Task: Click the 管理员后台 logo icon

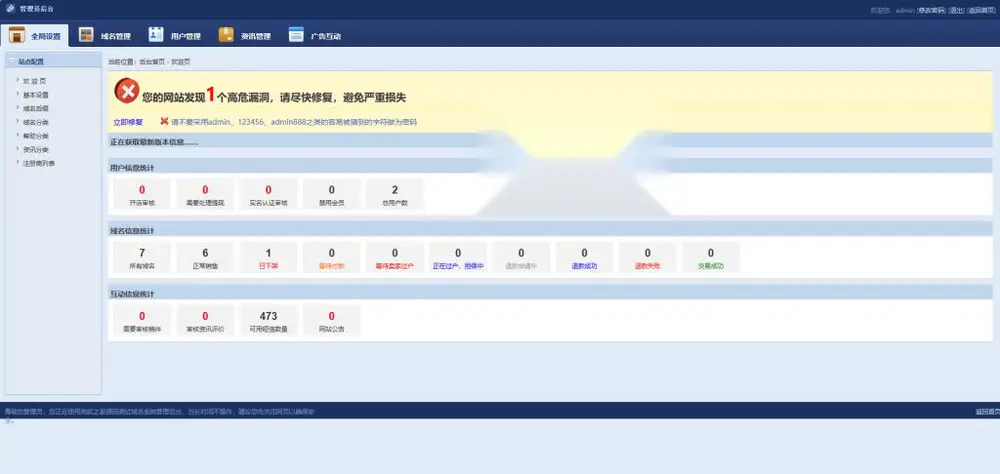Action: (x=10, y=8)
